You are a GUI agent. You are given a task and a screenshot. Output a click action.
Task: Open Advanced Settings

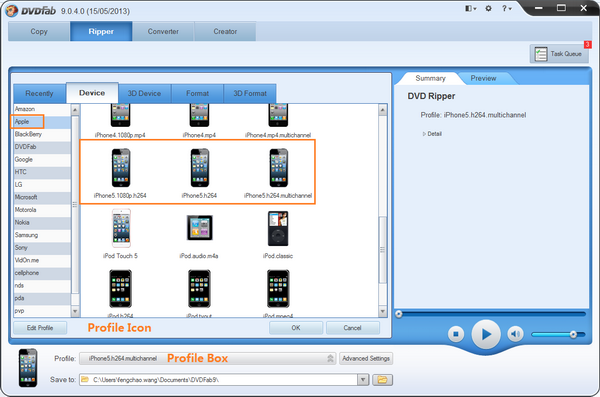[x=366, y=358]
